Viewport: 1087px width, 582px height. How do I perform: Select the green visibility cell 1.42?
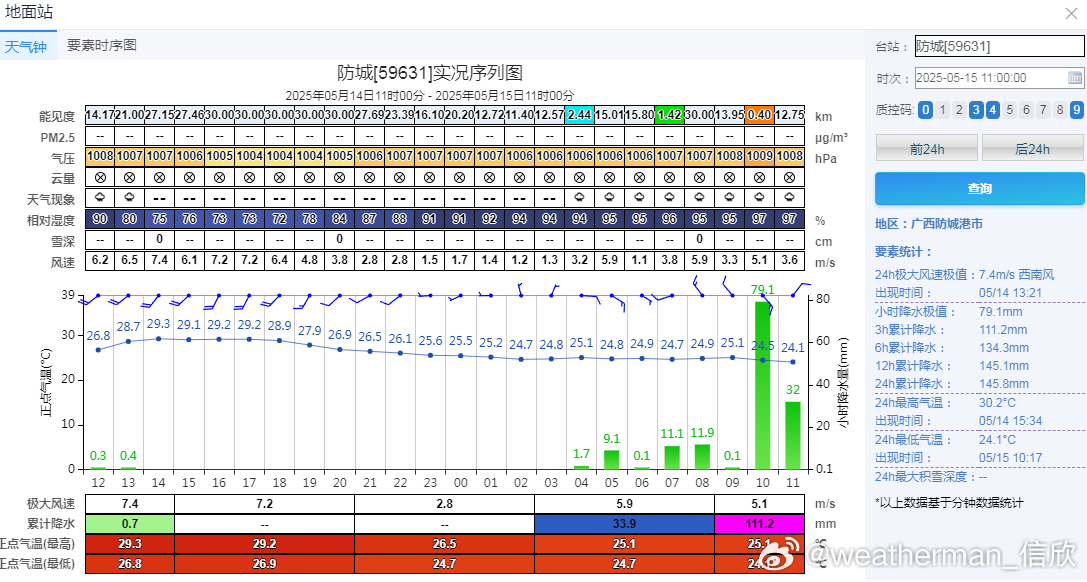[x=670, y=115]
